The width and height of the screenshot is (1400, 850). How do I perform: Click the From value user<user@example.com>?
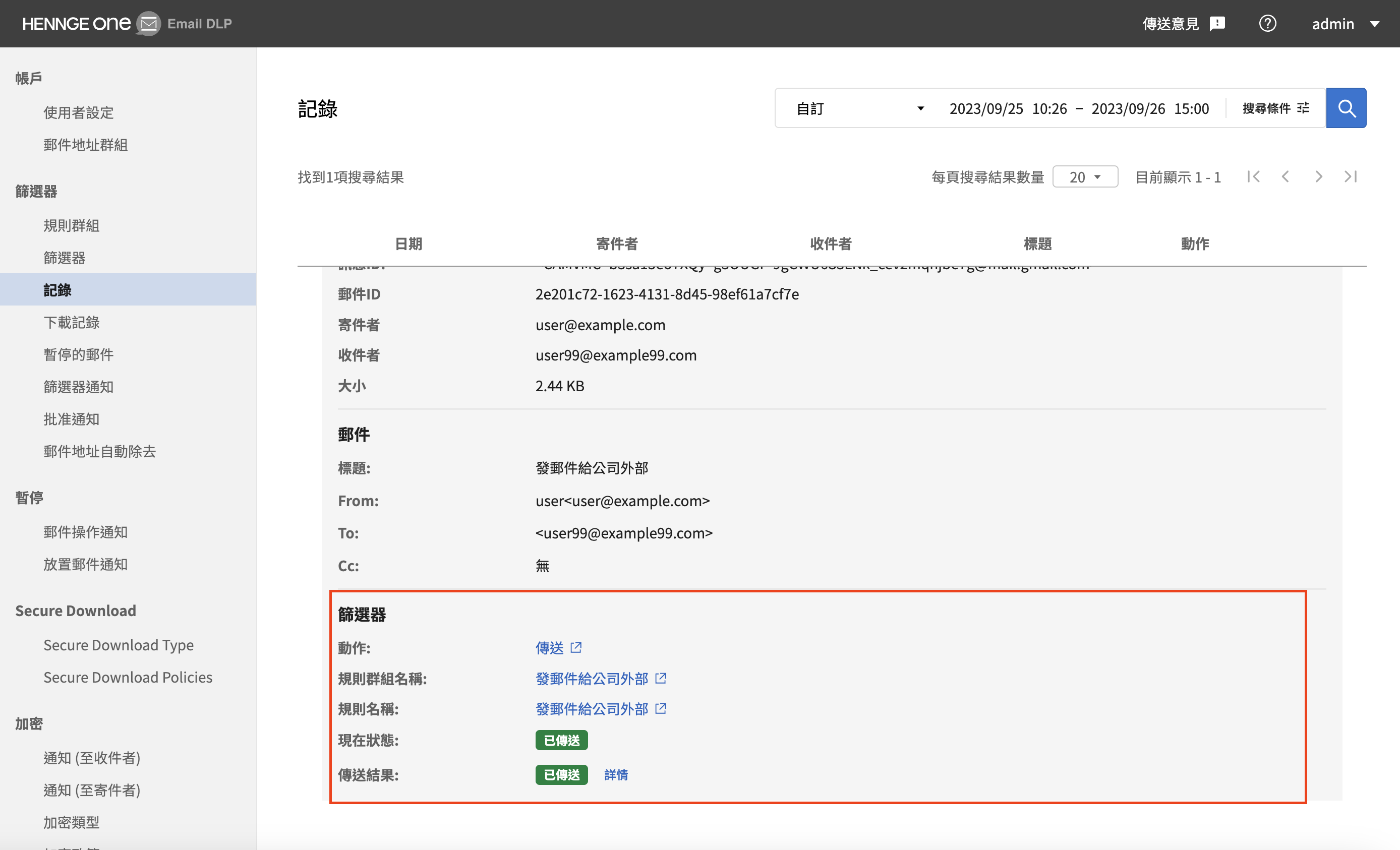[x=623, y=500]
